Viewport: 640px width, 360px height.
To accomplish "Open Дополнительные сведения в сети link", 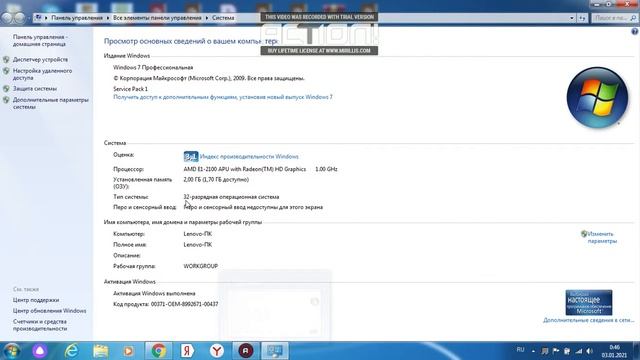I will click(x=589, y=320).
